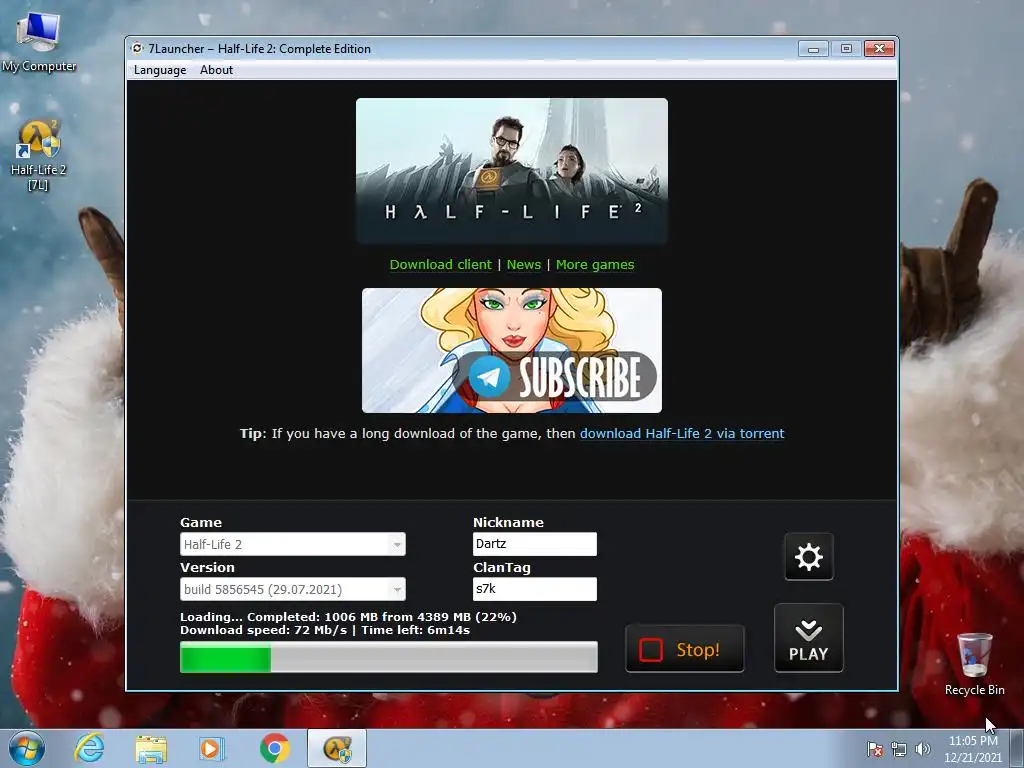Click the Download client link
This screenshot has height=768, width=1024.
pyautogui.click(x=440, y=264)
